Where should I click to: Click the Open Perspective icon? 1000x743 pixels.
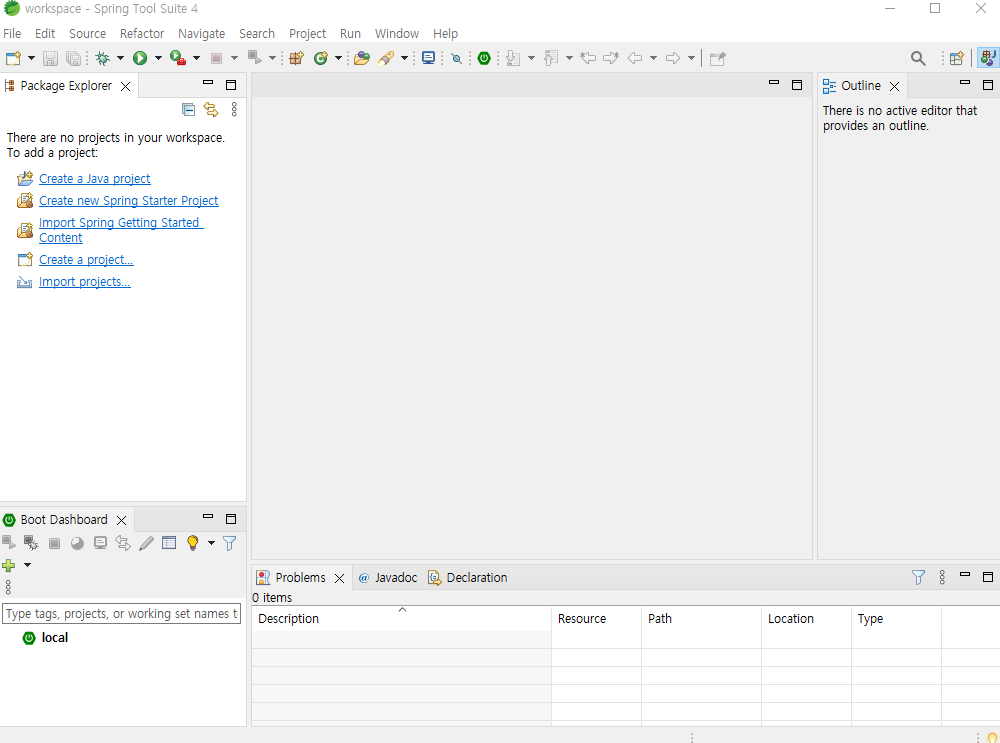[957, 58]
